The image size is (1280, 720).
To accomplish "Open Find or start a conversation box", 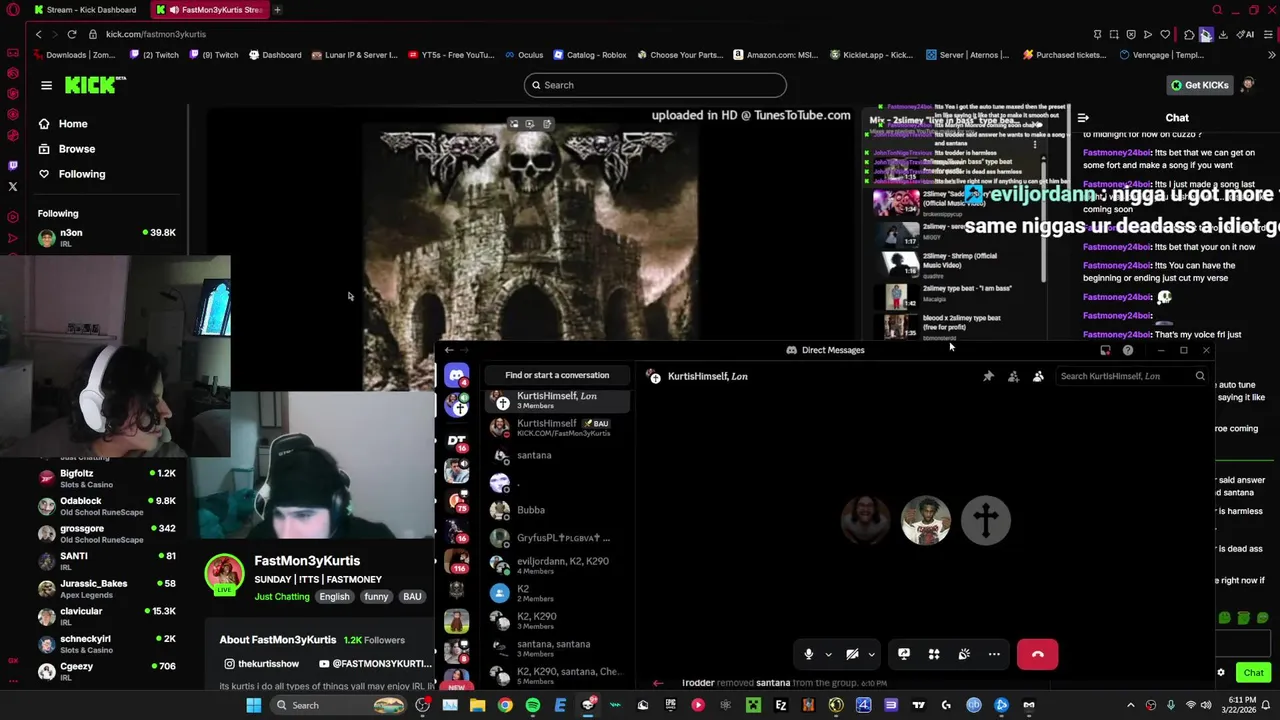I will point(557,375).
